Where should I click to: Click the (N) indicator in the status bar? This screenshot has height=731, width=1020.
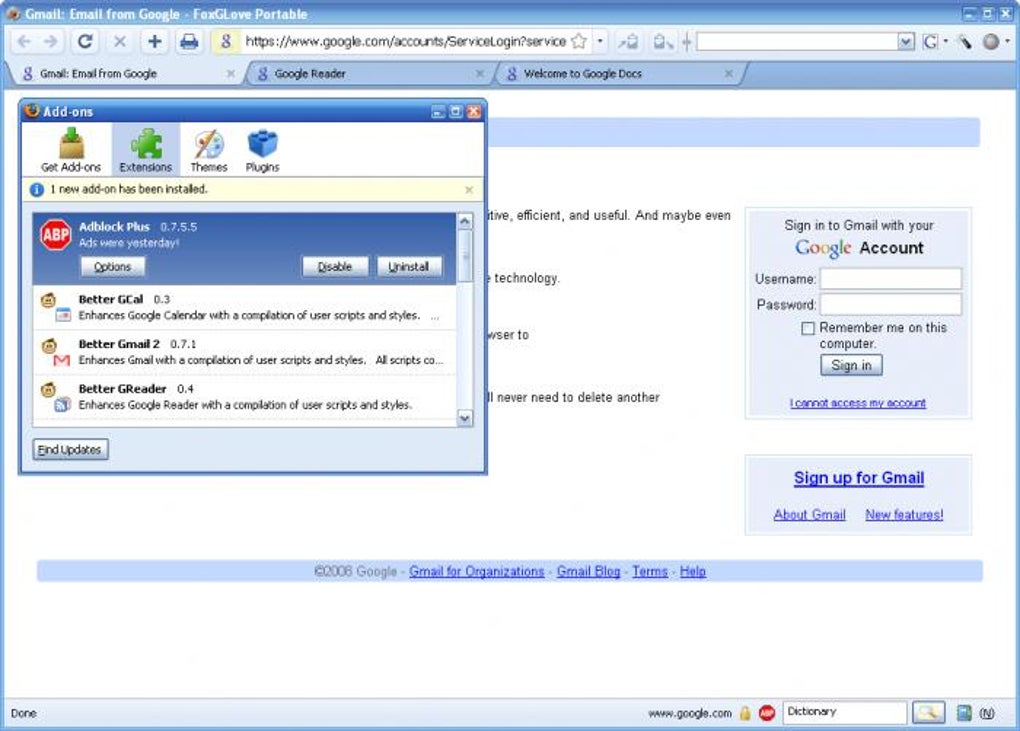click(987, 713)
